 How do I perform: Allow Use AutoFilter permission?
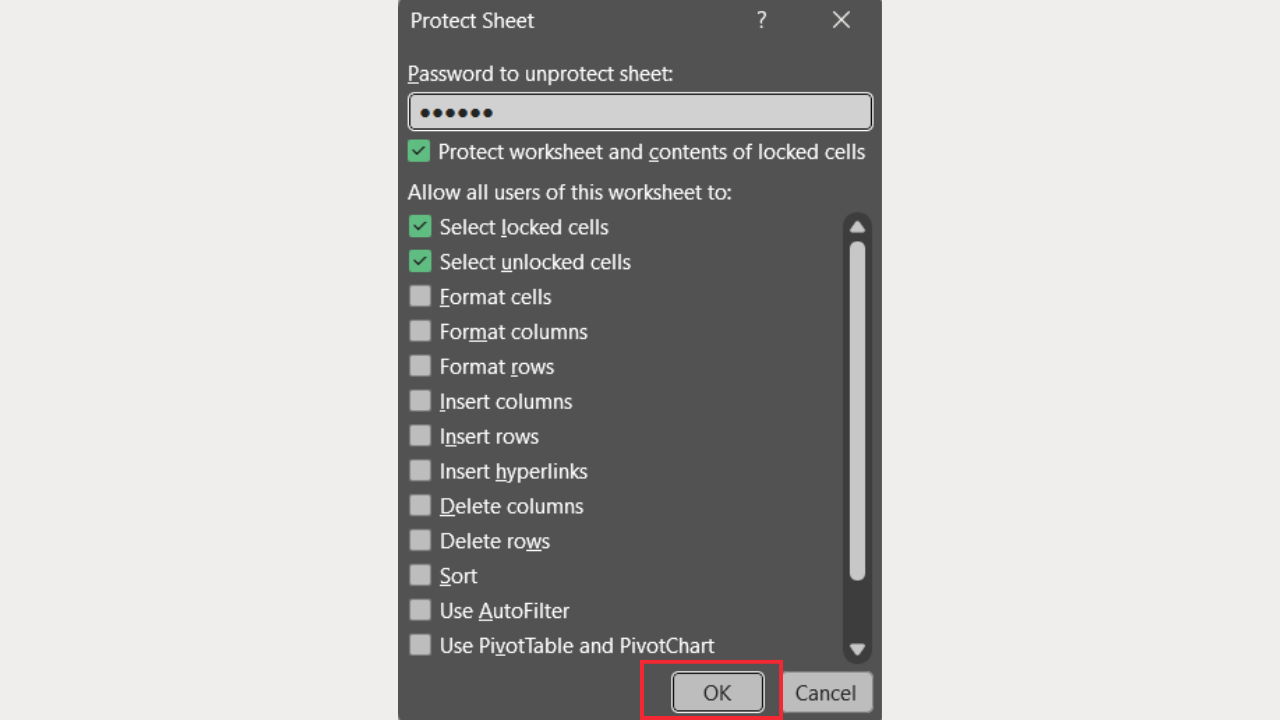coord(420,611)
